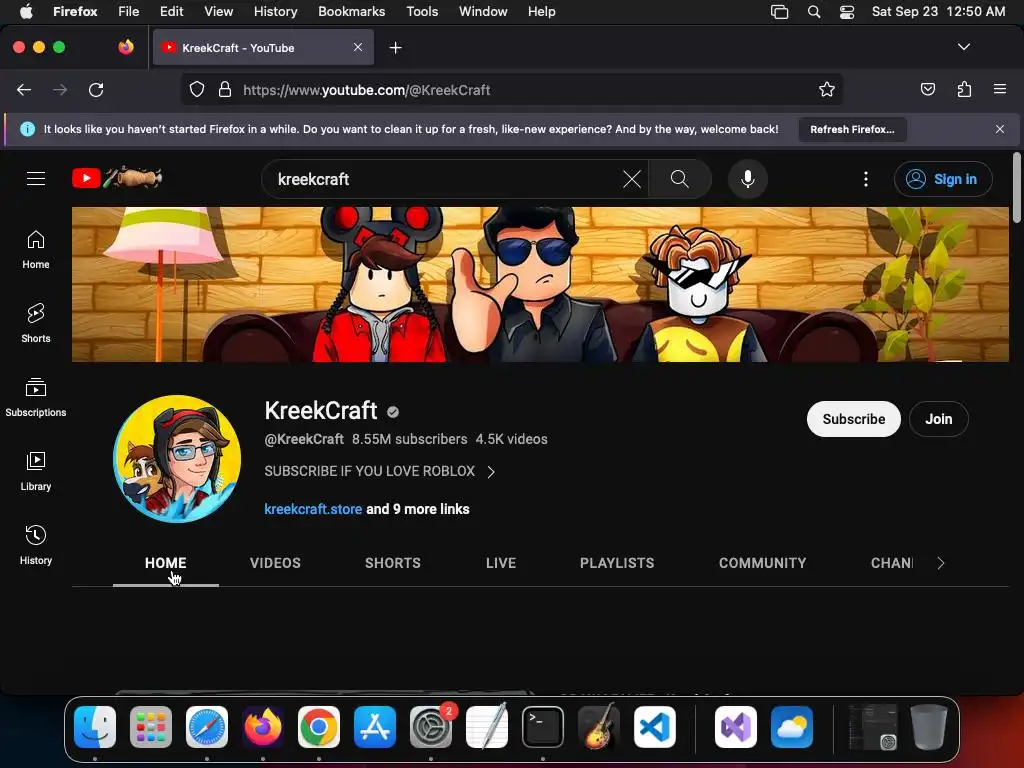
Task: Open the kreekcraft.store link
Action: tap(313, 509)
